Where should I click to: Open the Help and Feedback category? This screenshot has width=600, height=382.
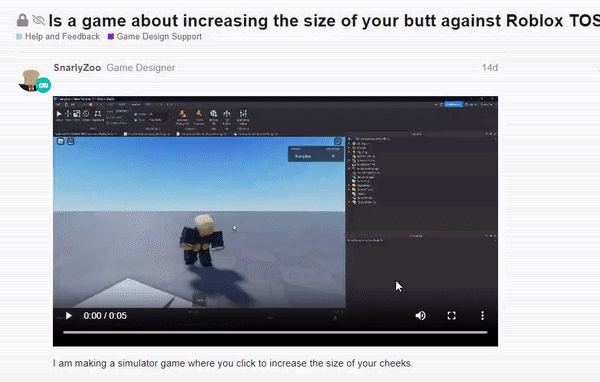(x=58, y=37)
